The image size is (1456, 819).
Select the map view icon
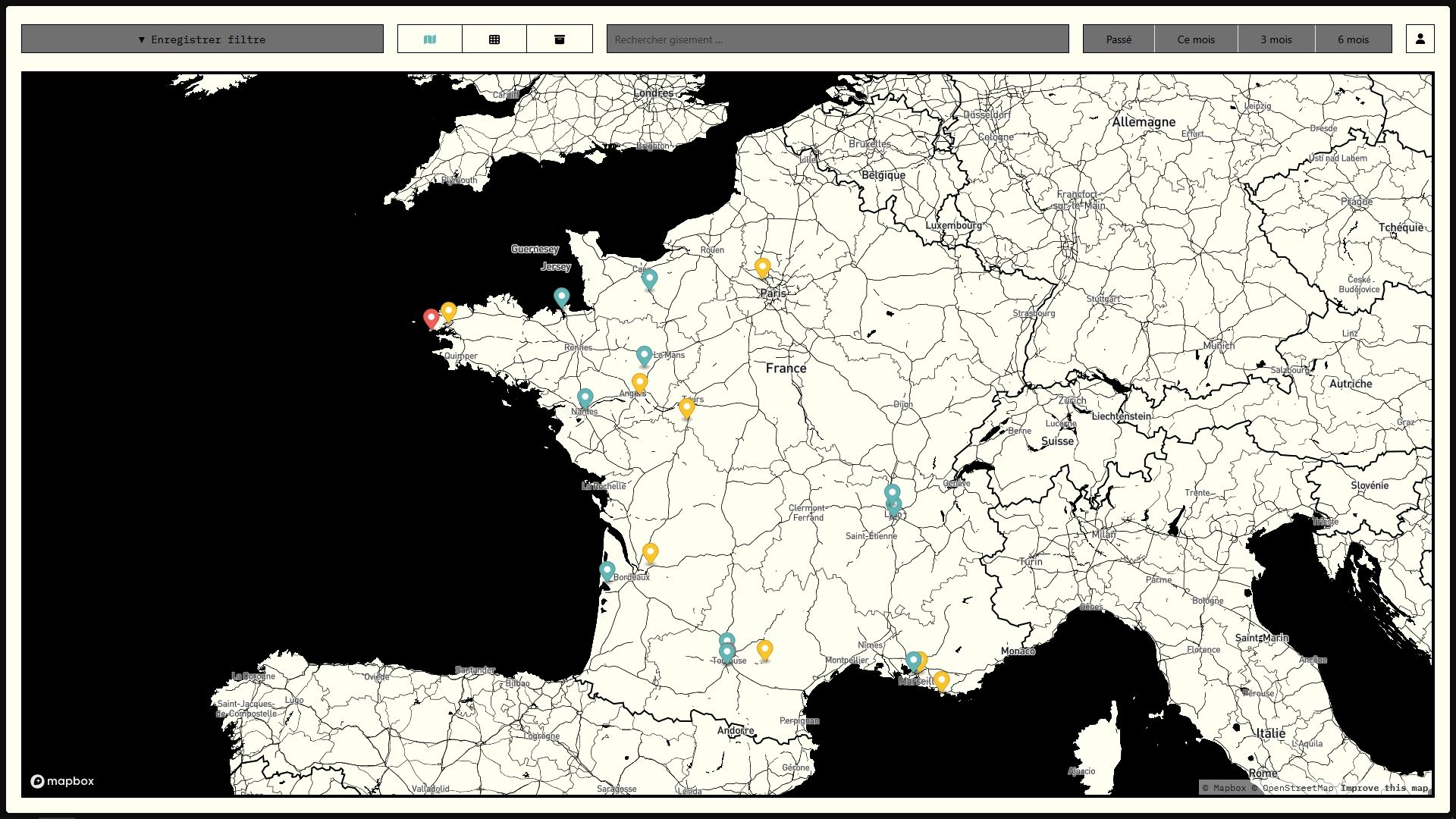(429, 39)
